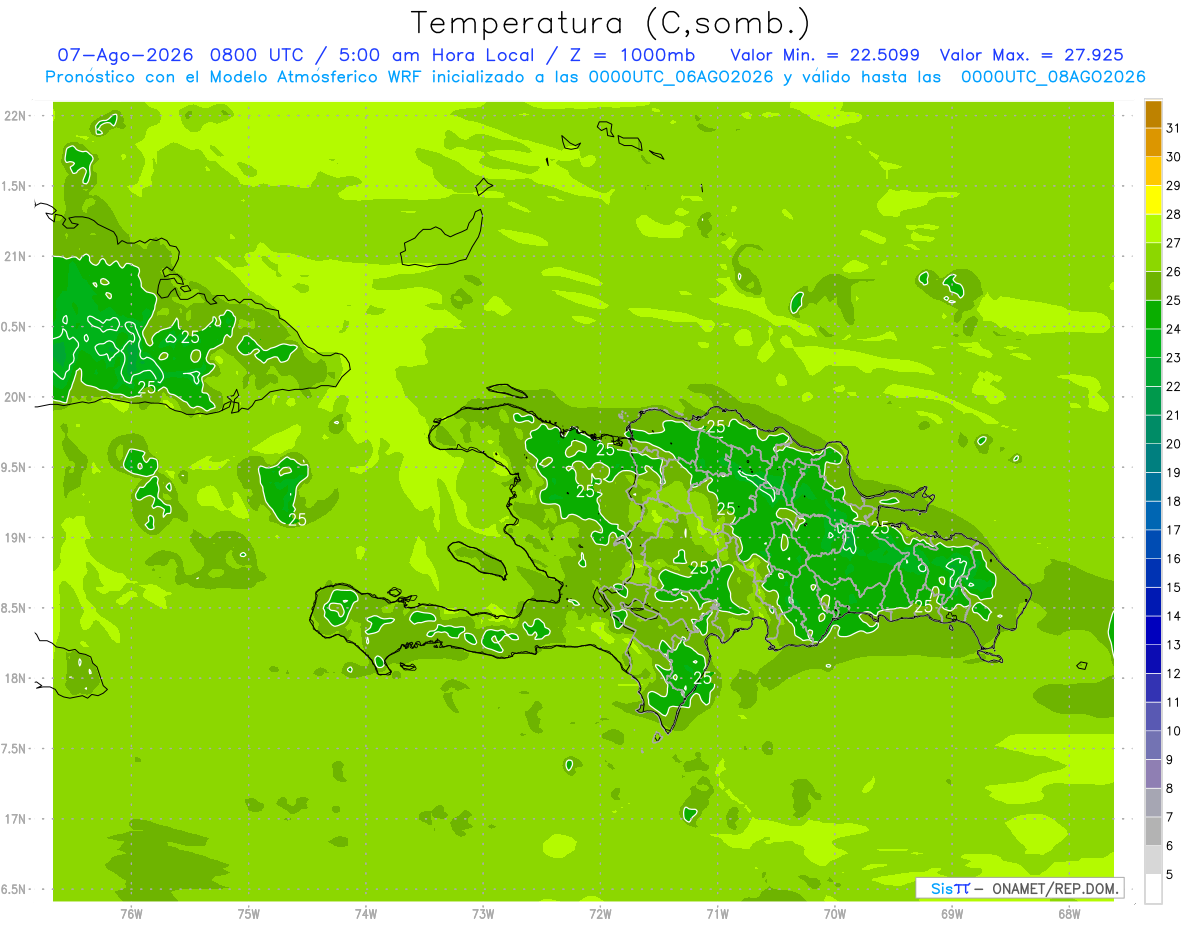Click the '73W' longitude label
1200x927 pixels.
click(483, 913)
